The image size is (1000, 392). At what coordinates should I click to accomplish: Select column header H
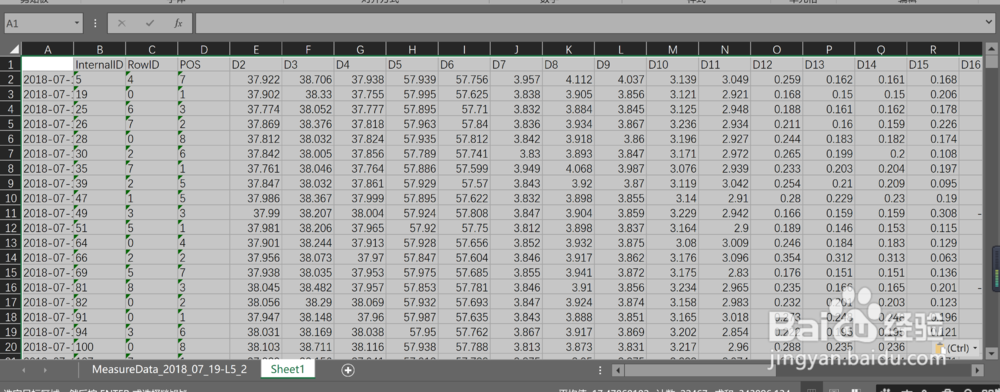coord(413,49)
